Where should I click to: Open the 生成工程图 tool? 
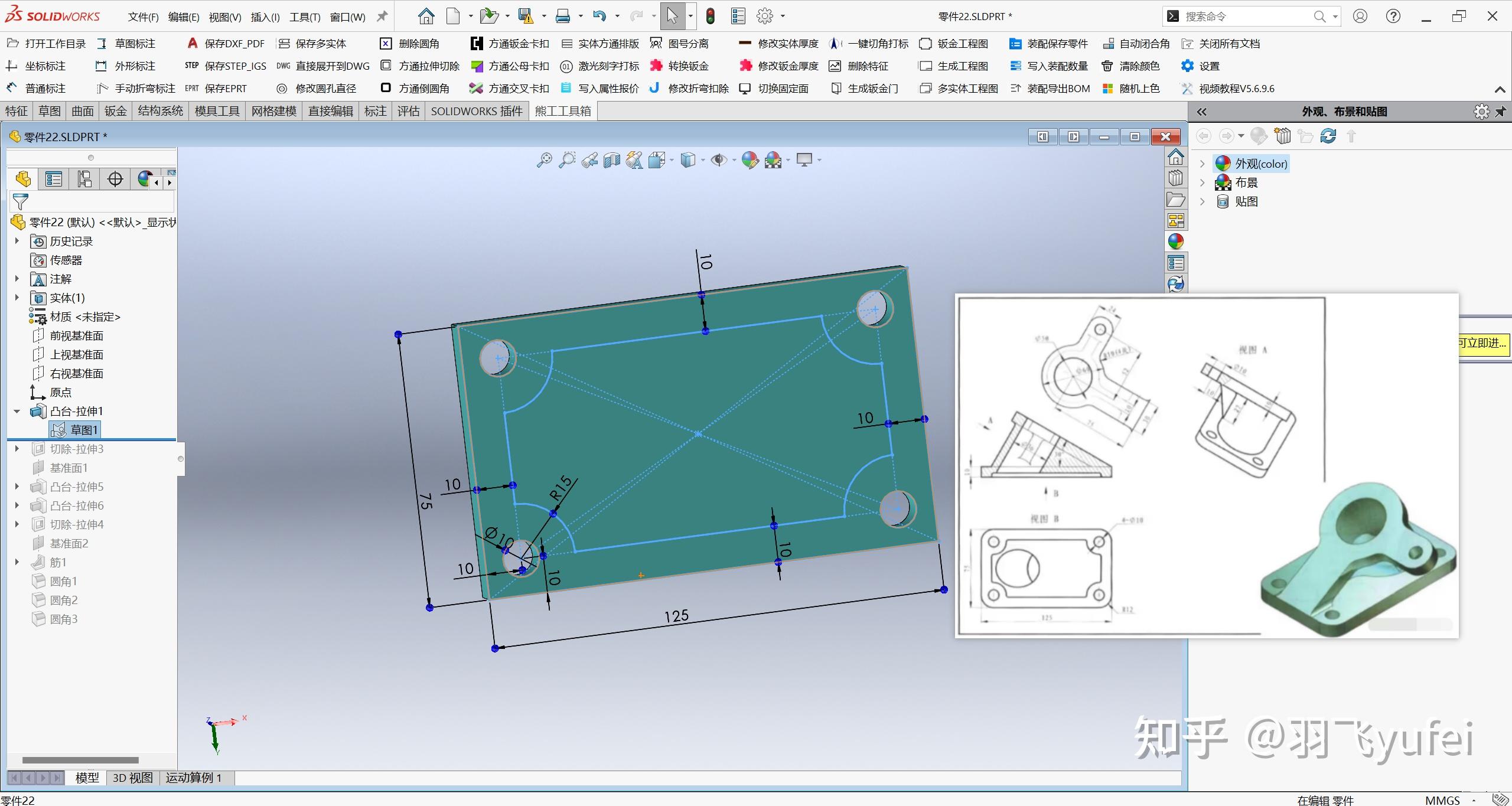point(963,66)
